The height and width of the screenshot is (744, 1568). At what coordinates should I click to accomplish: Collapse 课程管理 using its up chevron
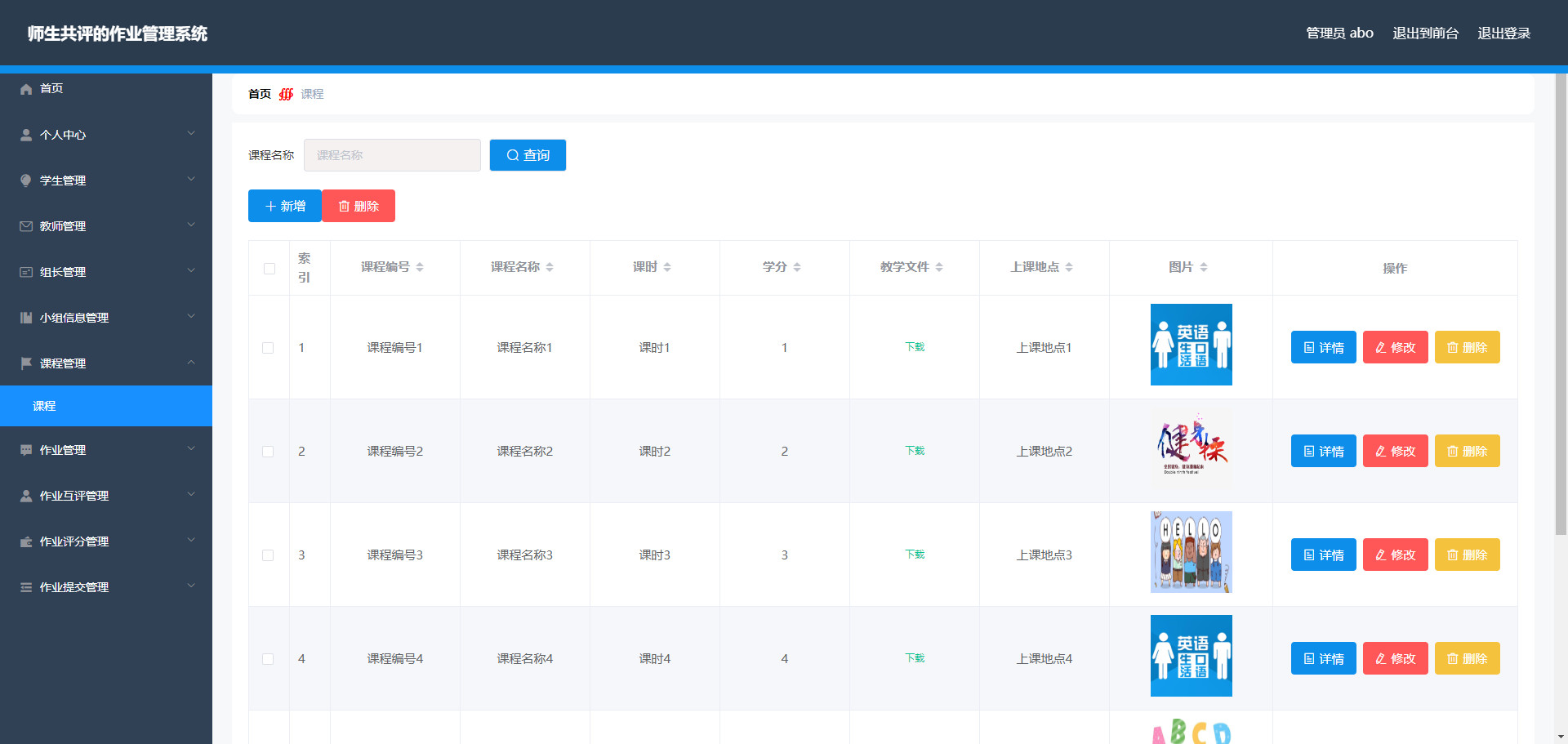pyautogui.click(x=191, y=362)
